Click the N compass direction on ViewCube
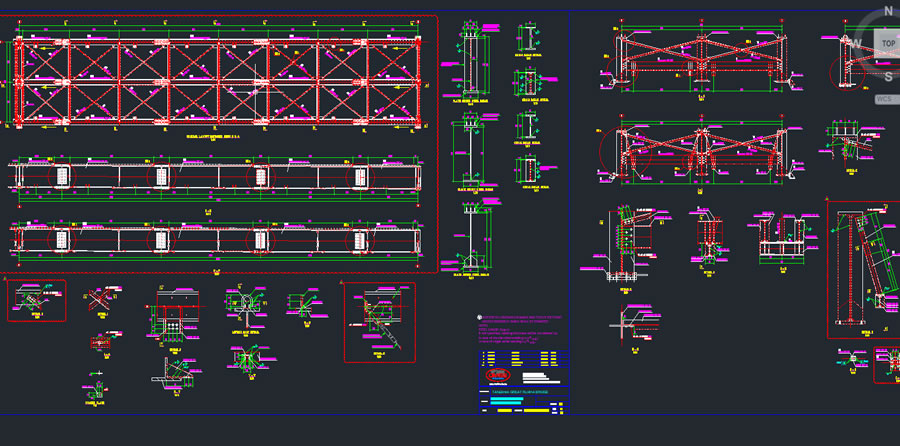The image size is (900, 446). [x=888, y=11]
